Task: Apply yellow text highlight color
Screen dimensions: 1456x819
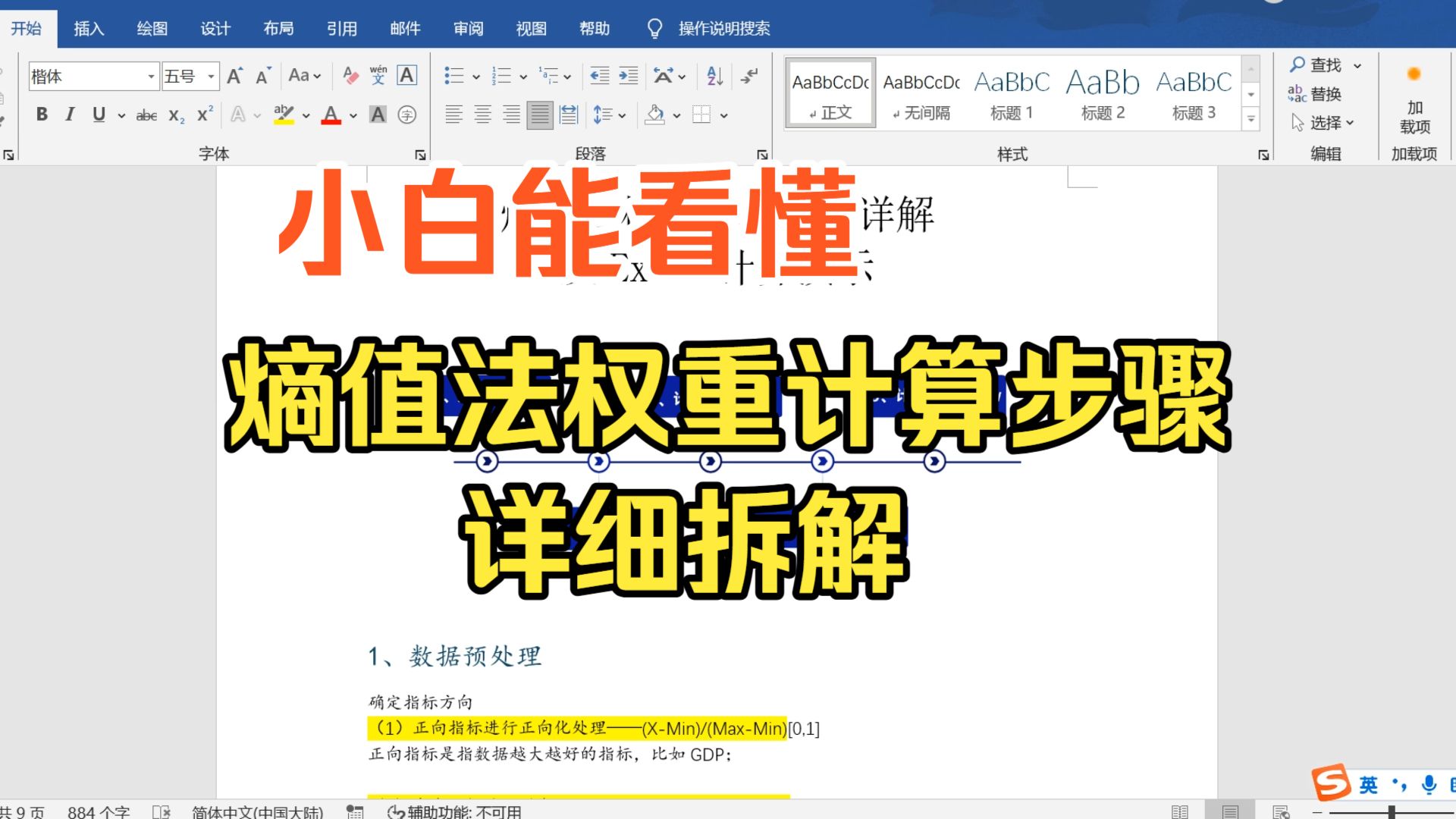Action: (x=284, y=115)
